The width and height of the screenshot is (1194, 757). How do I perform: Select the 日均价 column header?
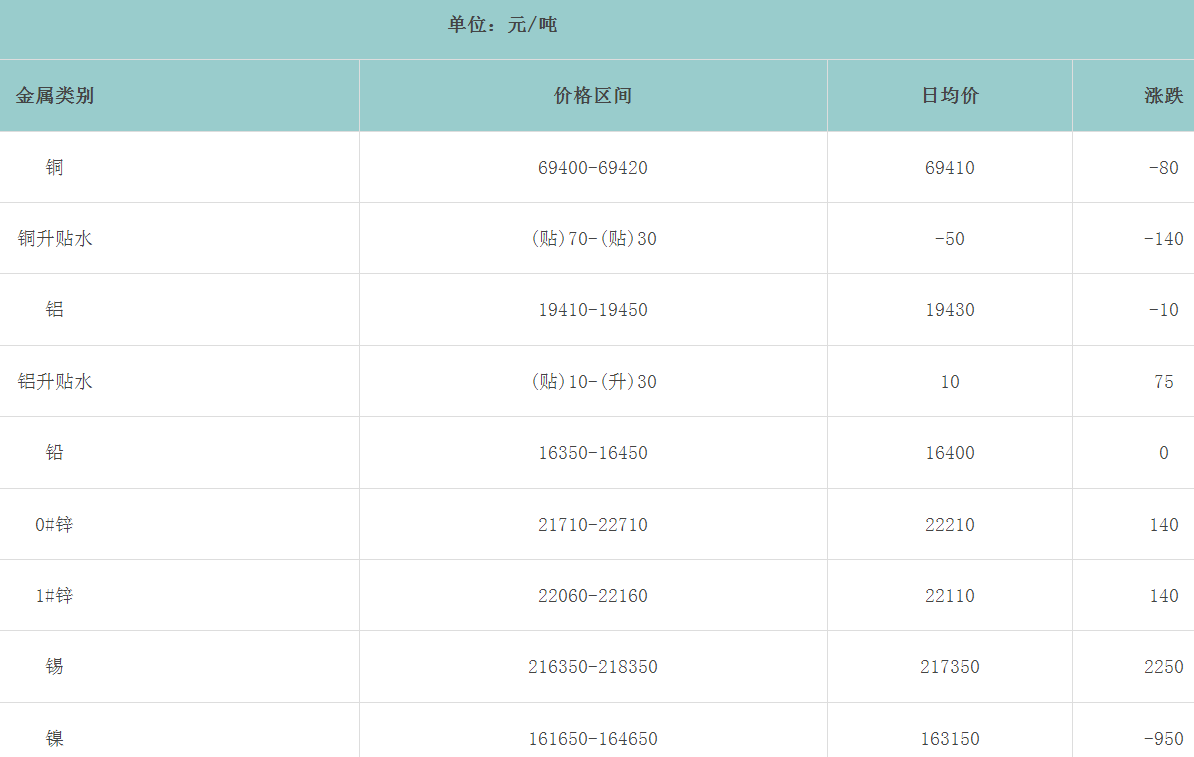pos(949,96)
